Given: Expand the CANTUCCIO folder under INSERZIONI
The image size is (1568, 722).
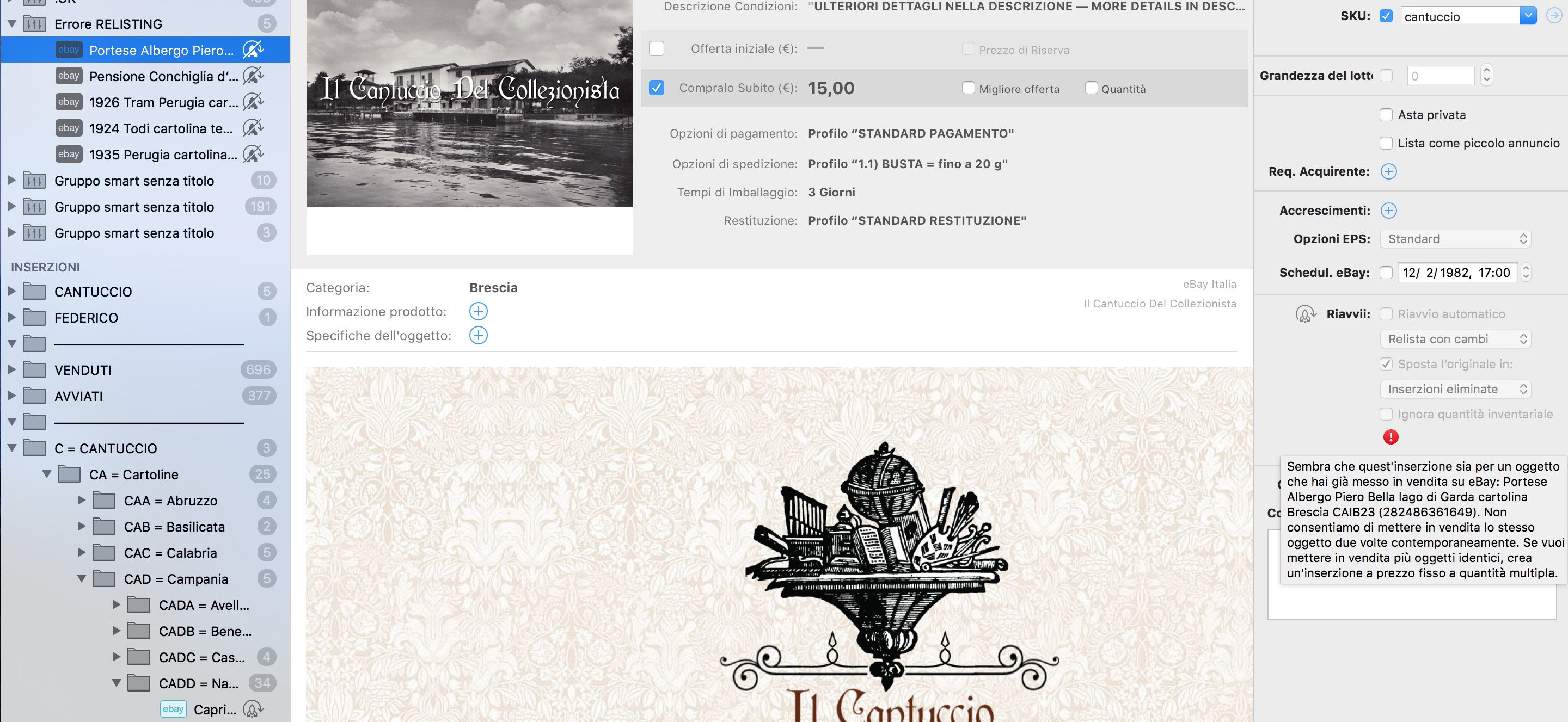Looking at the screenshot, I should coord(11,291).
